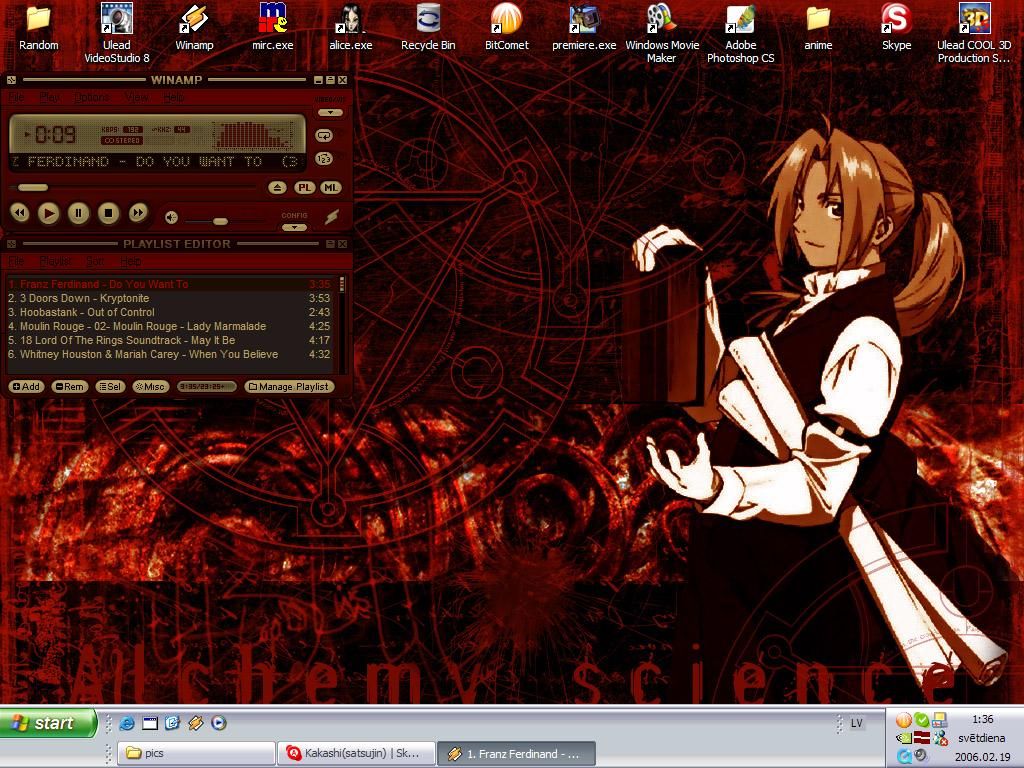Launch mirc.exe from desktop

tap(272, 29)
